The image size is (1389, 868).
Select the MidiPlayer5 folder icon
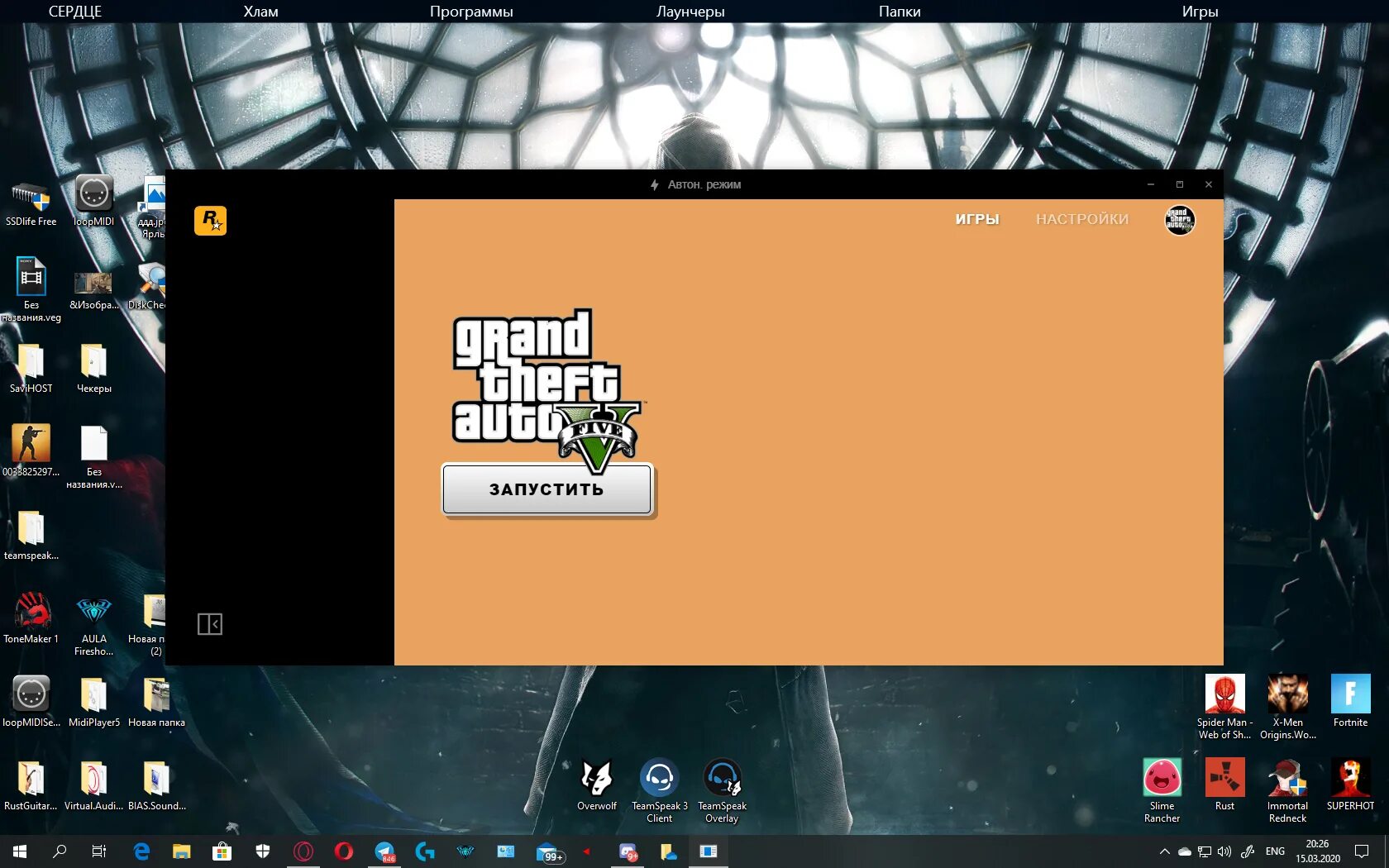(94, 702)
